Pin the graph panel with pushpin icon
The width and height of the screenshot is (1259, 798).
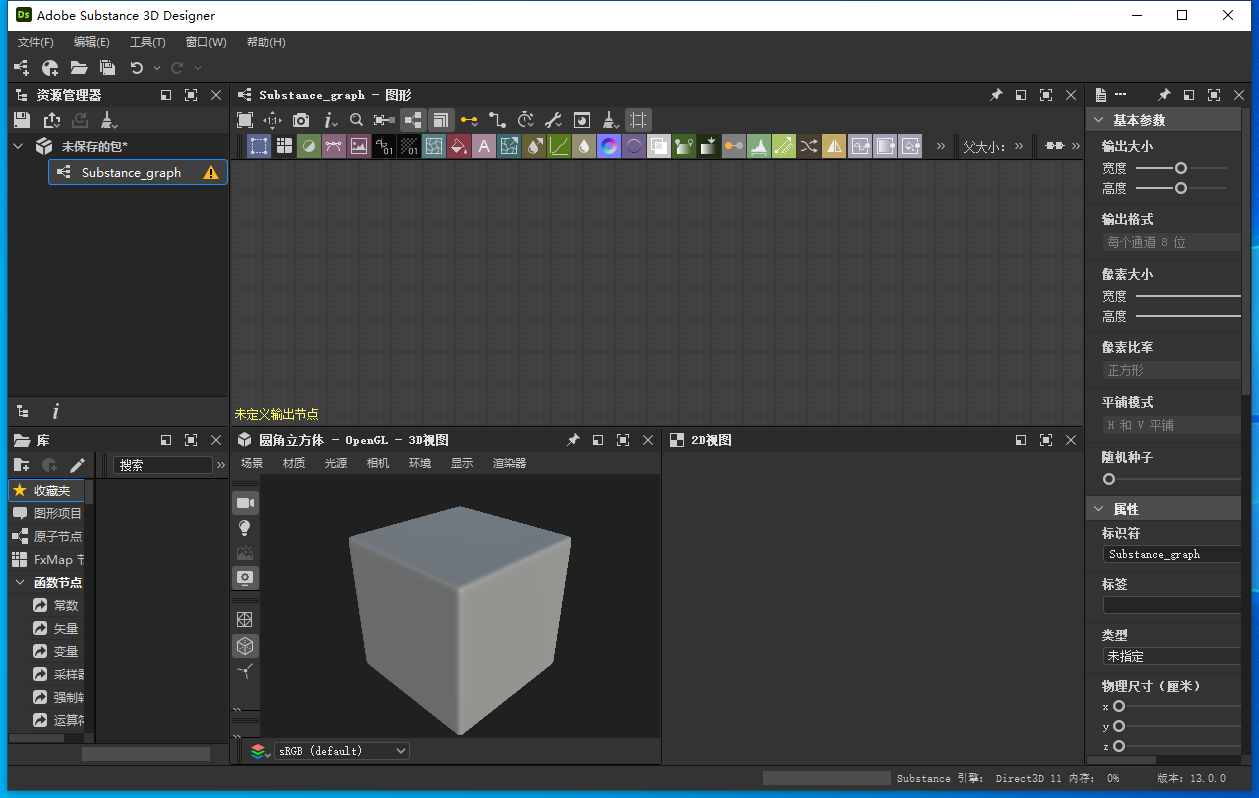996,95
